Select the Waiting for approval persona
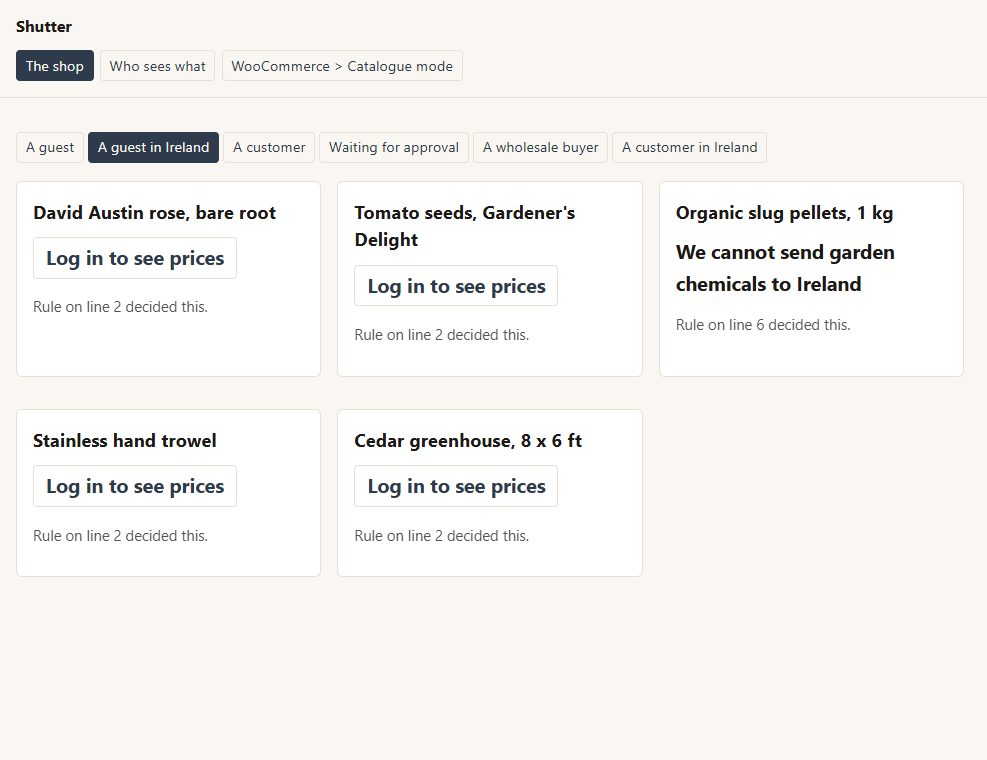Screen dimensions: 987x760 click(x=393, y=147)
